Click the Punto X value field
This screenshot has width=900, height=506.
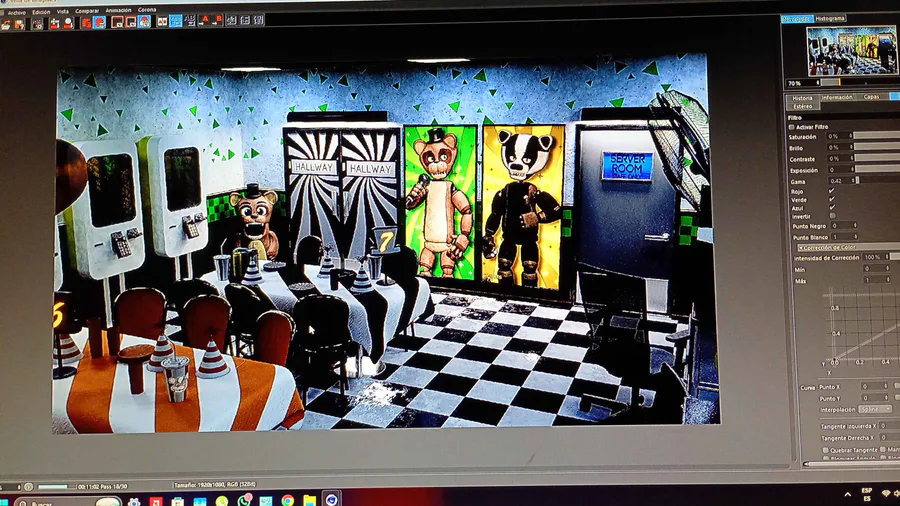click(875, 386)
